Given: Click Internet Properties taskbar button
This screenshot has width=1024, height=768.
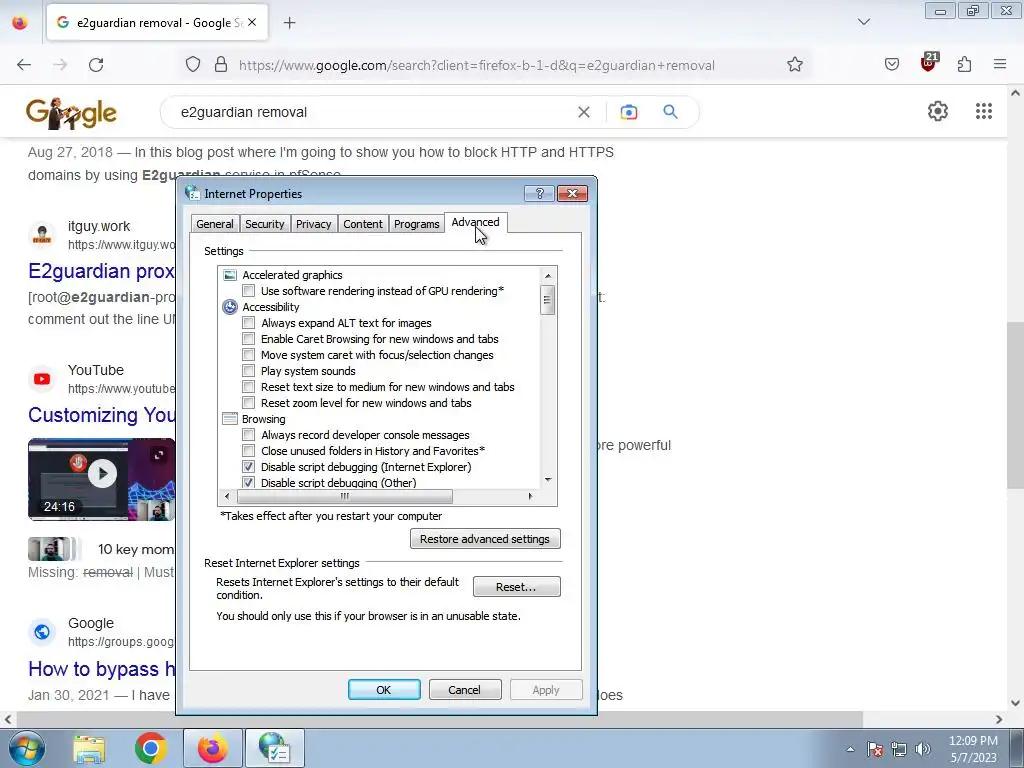Looking at the screenshot, I should coord(275,748).
